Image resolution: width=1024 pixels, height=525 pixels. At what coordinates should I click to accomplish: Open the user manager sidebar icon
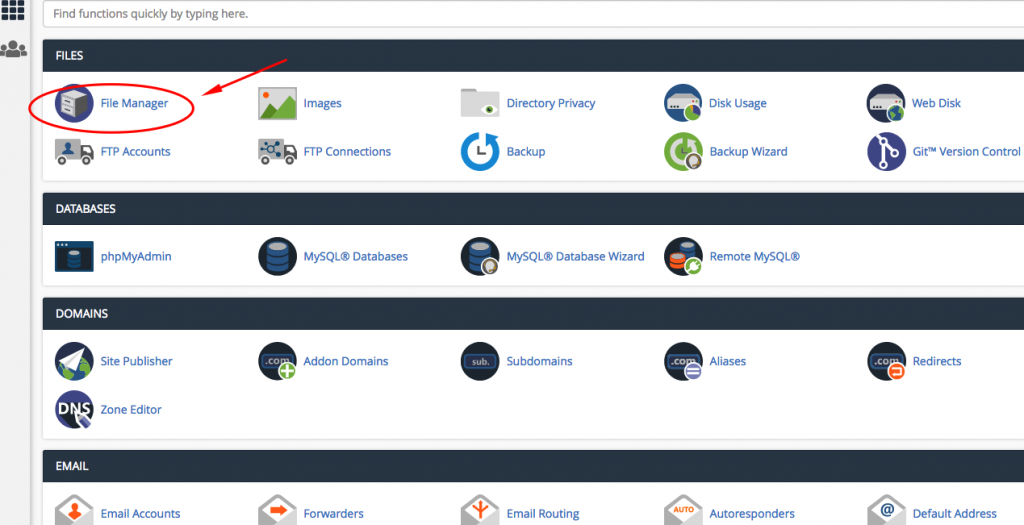(13, 50)
